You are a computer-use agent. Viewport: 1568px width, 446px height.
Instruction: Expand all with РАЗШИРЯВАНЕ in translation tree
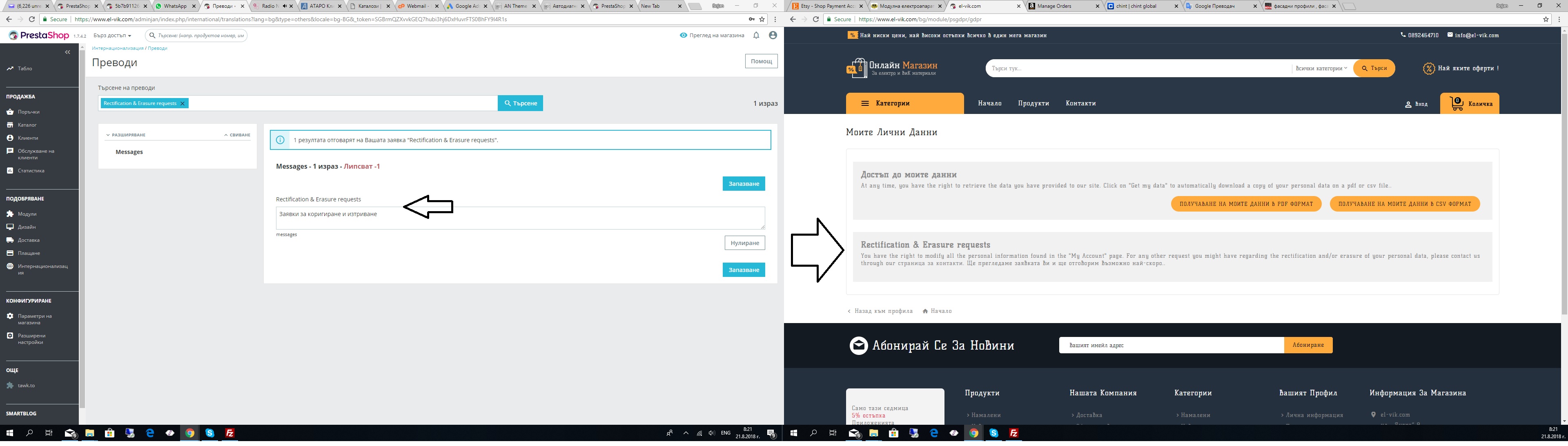click(126, 135)
